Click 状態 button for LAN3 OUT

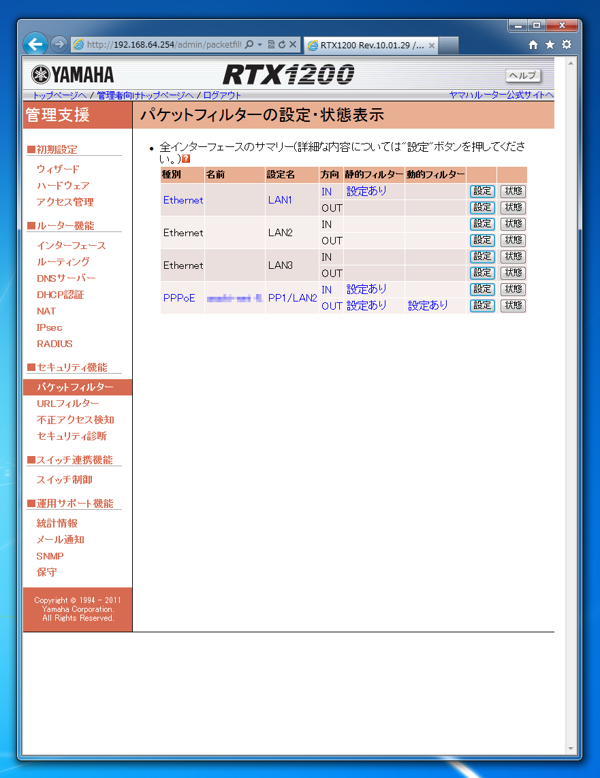(x=513, y=273)
